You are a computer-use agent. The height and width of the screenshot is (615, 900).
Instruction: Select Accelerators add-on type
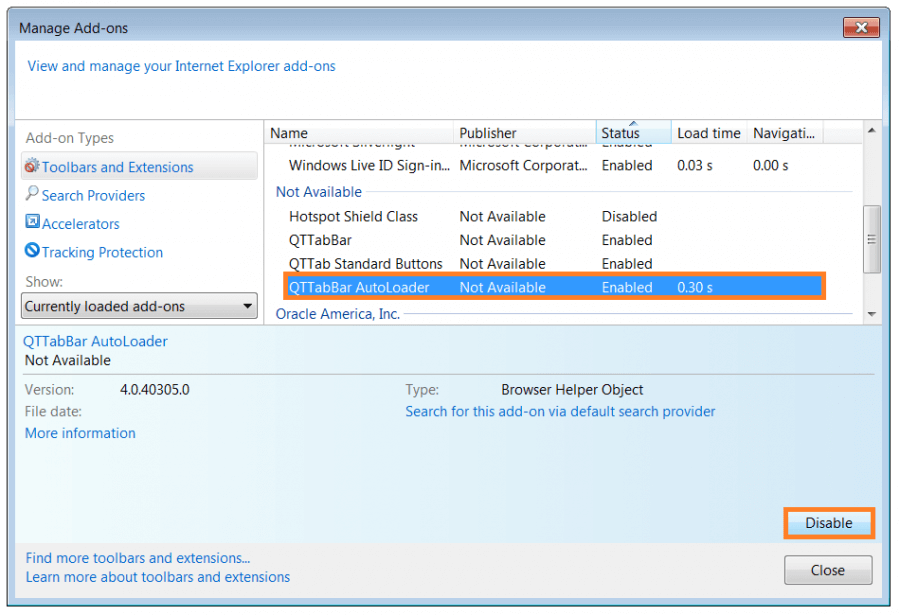click(x=80, y=224)
